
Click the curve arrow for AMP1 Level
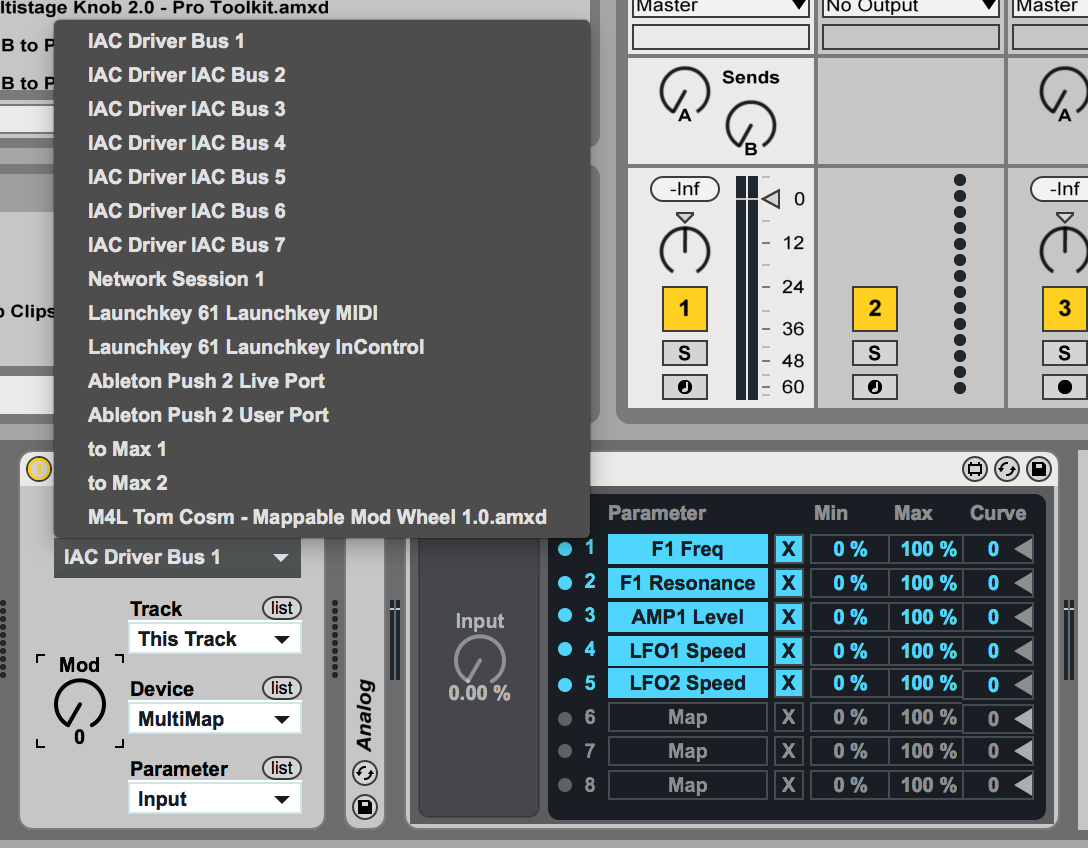1023,617
